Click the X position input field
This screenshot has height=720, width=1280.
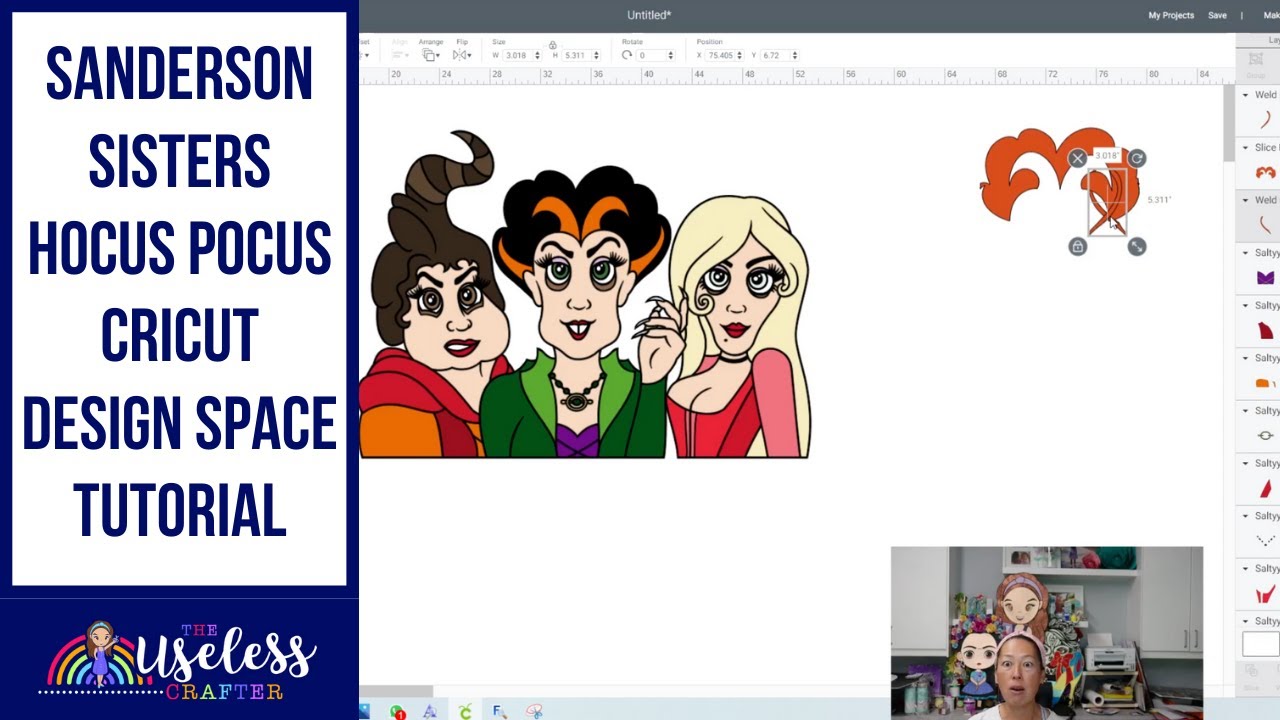pos(720,56)
